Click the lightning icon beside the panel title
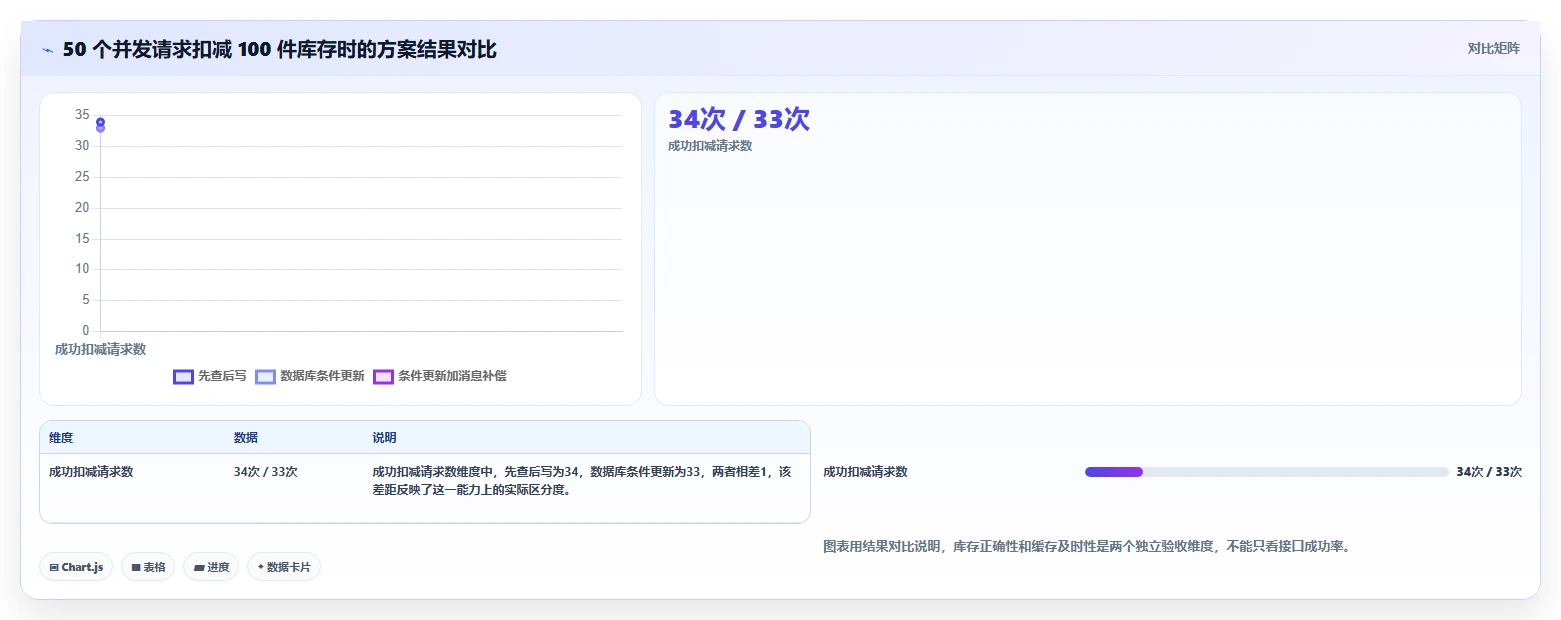Screen dimensions: 1561x620 pos(48,50)
